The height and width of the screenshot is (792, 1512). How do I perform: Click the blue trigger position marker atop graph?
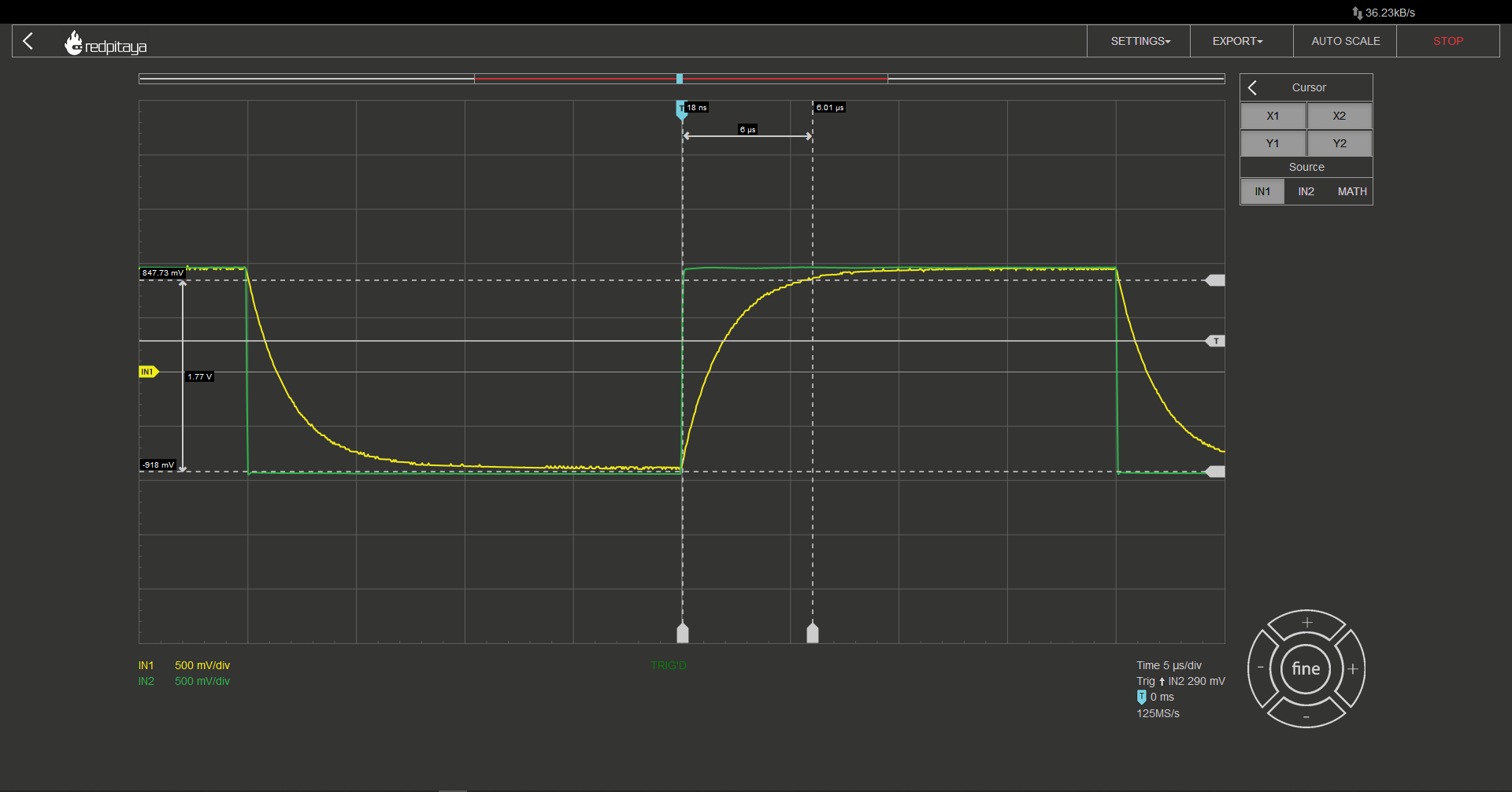click(681, 110)
